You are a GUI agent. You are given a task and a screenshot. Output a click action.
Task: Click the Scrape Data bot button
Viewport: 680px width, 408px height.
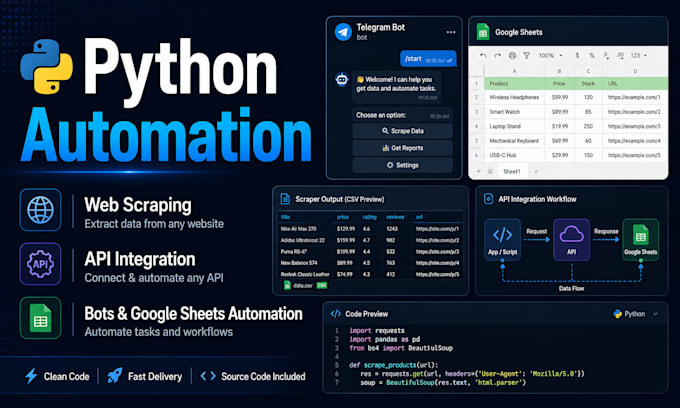click(402, 131)
